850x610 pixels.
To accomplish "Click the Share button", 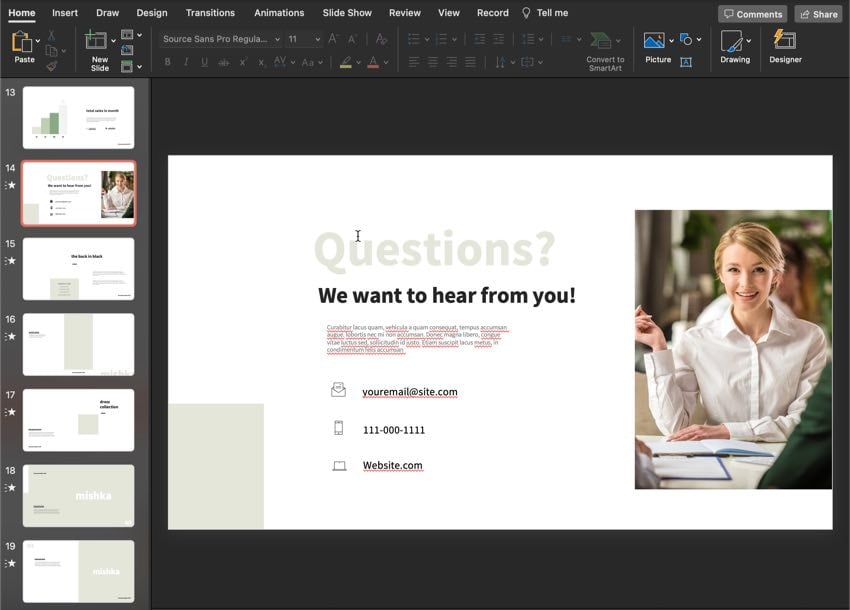I will click(818, 14).
